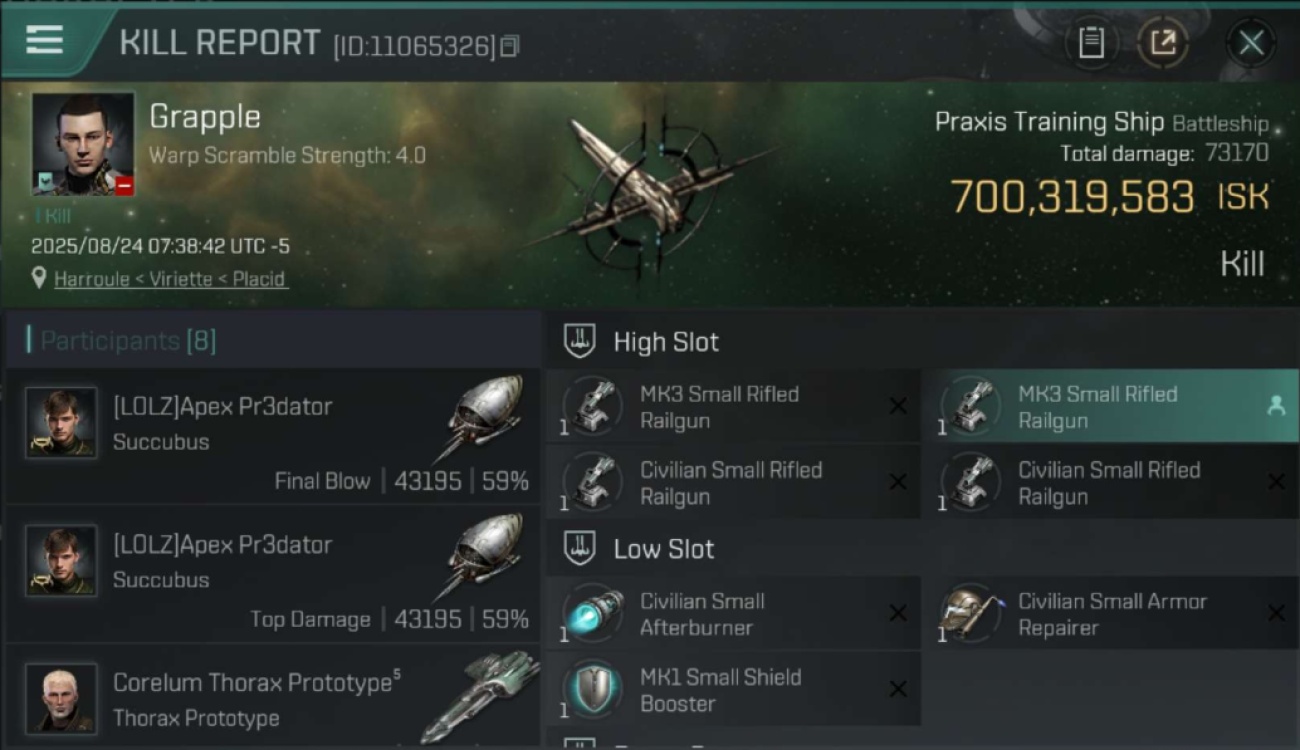The width and height of the screenshot is (1300, 750).
Task: Select the highlighted MK3 Small Rifled Railgun
Action: (1109, 406)
